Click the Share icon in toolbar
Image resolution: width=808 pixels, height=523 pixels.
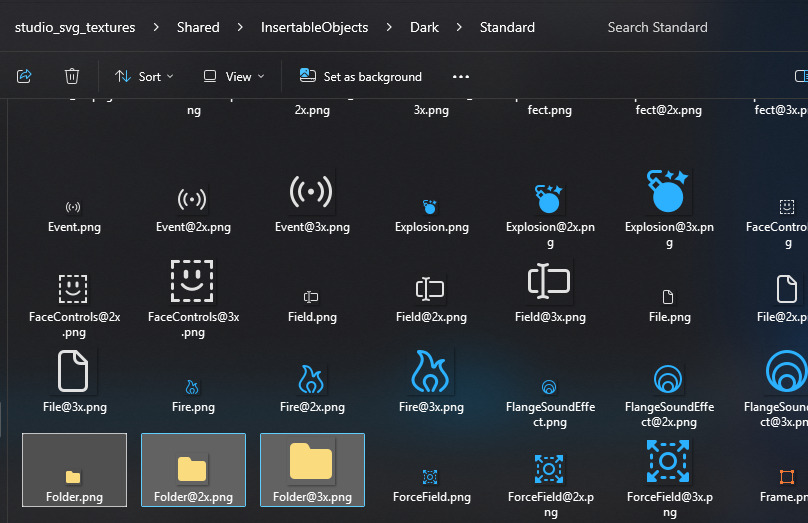click(24, 76)
